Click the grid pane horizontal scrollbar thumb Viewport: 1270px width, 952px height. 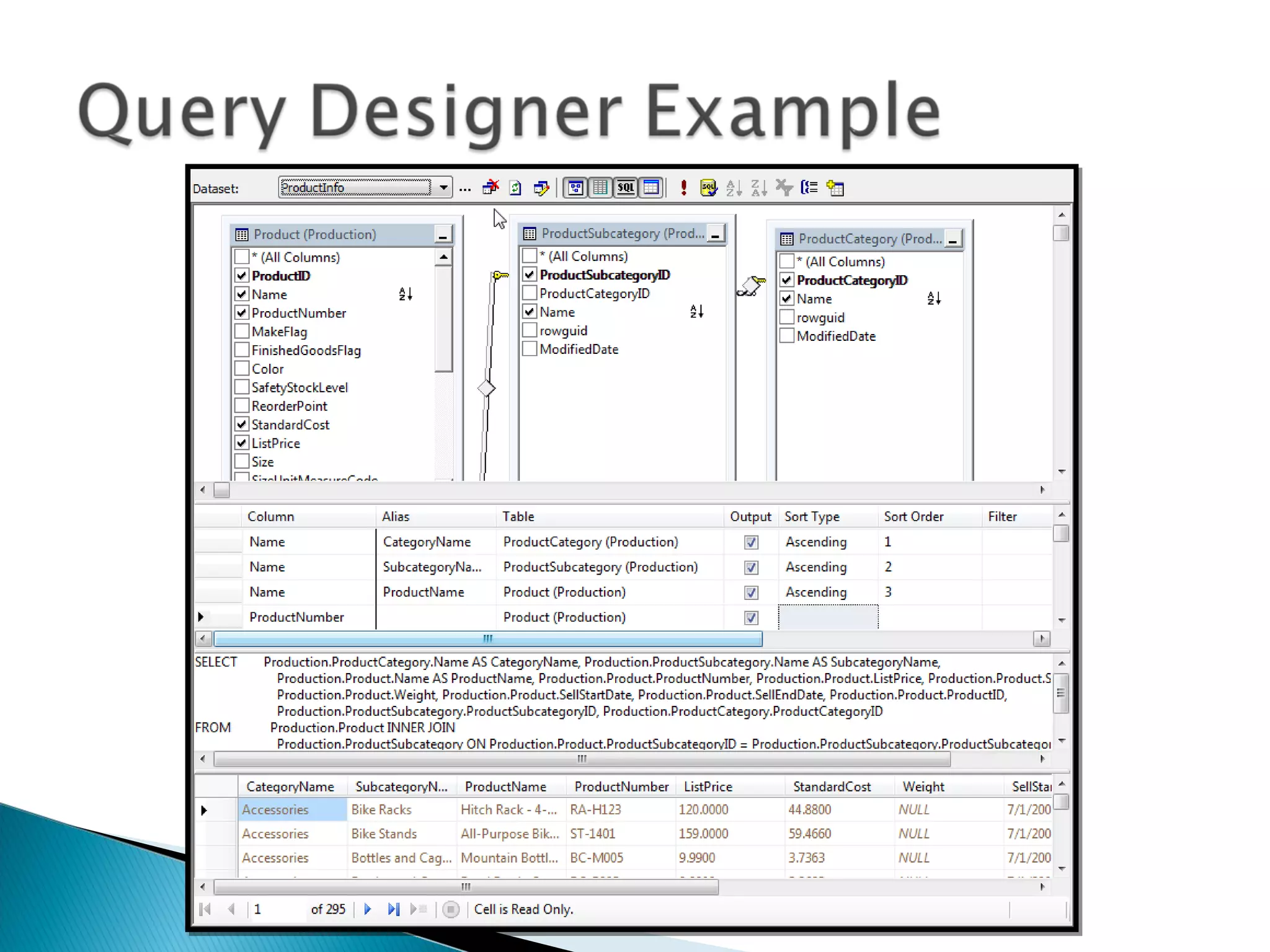487,638
